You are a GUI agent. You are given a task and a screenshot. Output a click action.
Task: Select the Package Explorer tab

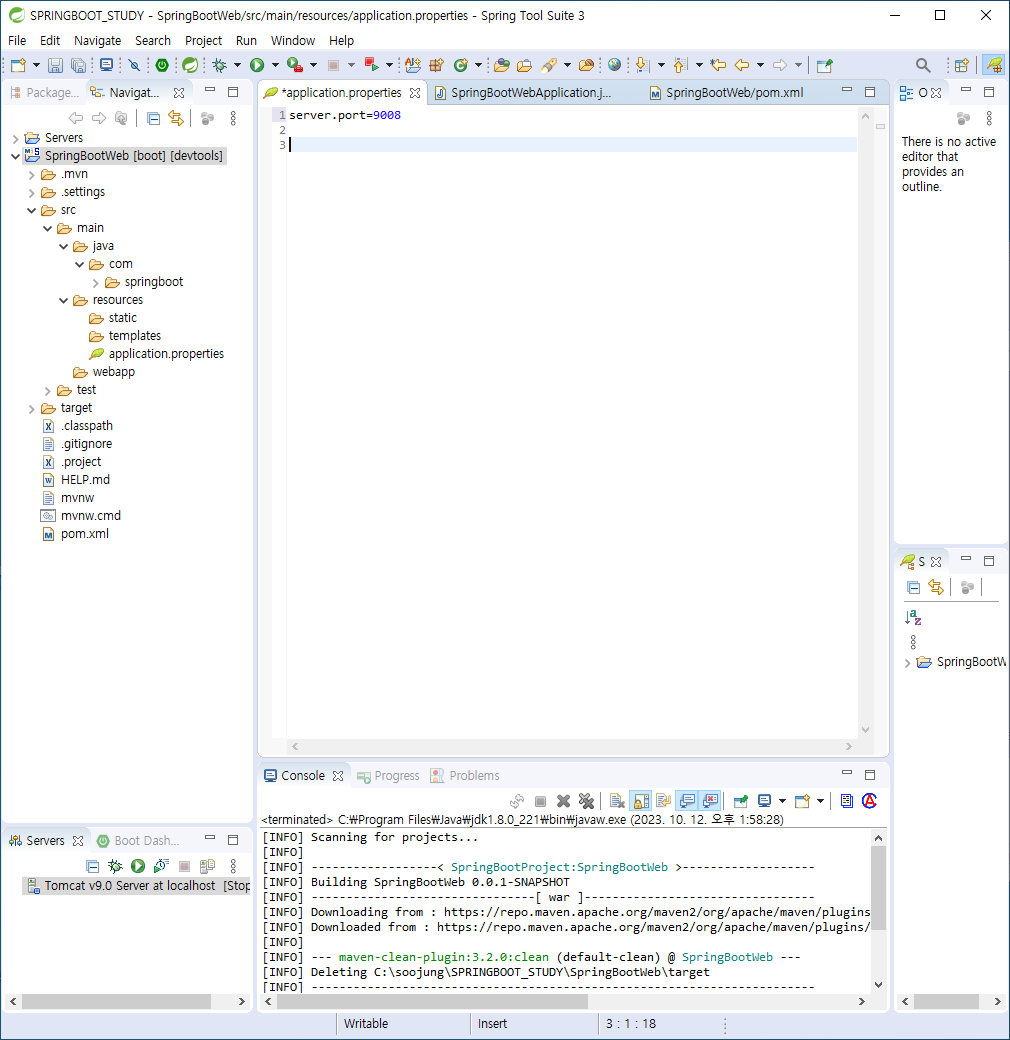45,93
